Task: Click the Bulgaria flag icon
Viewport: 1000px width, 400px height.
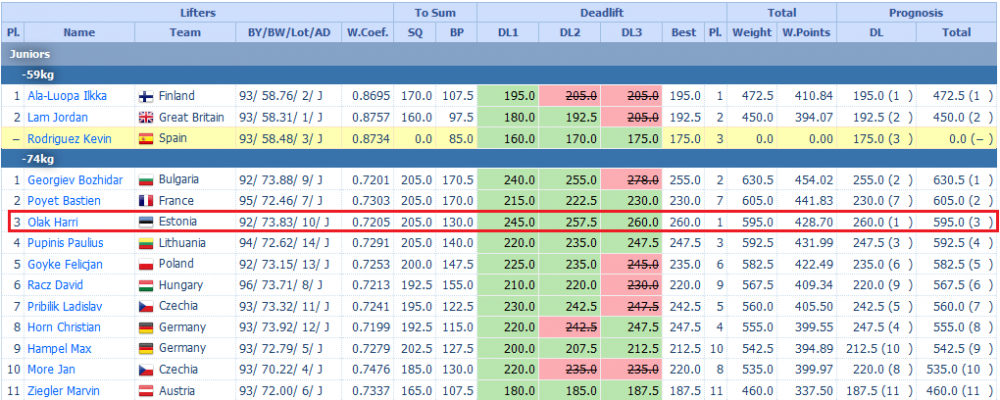Action: point(146,180)
